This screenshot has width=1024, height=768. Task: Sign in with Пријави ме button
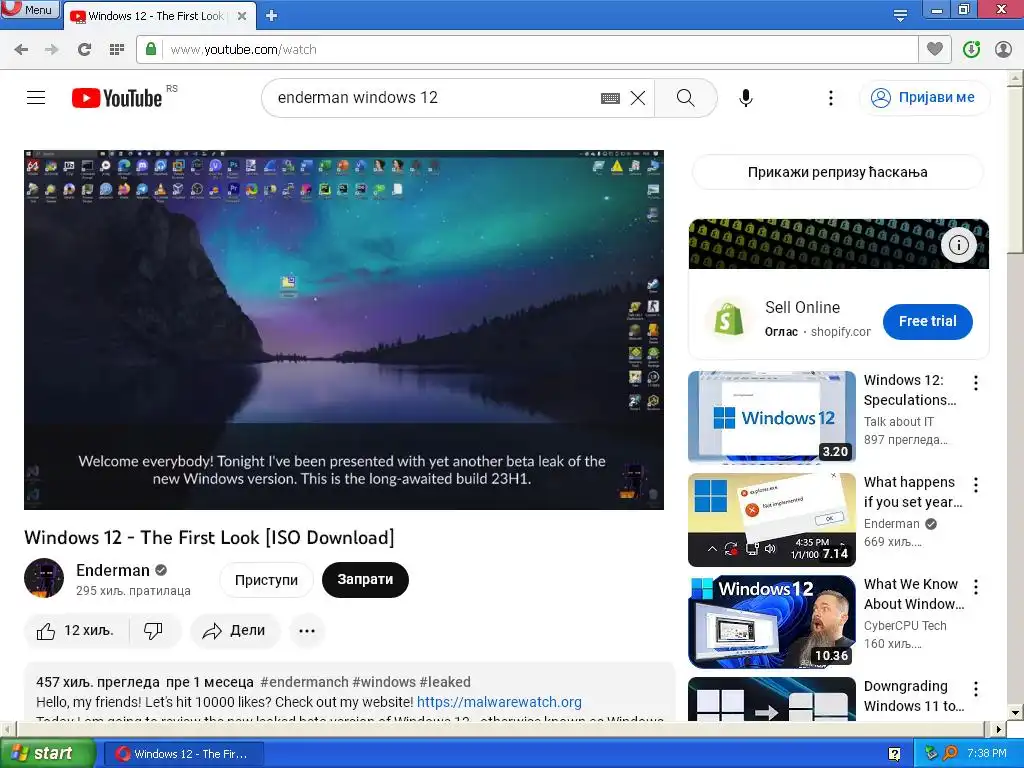pos(925,98)
